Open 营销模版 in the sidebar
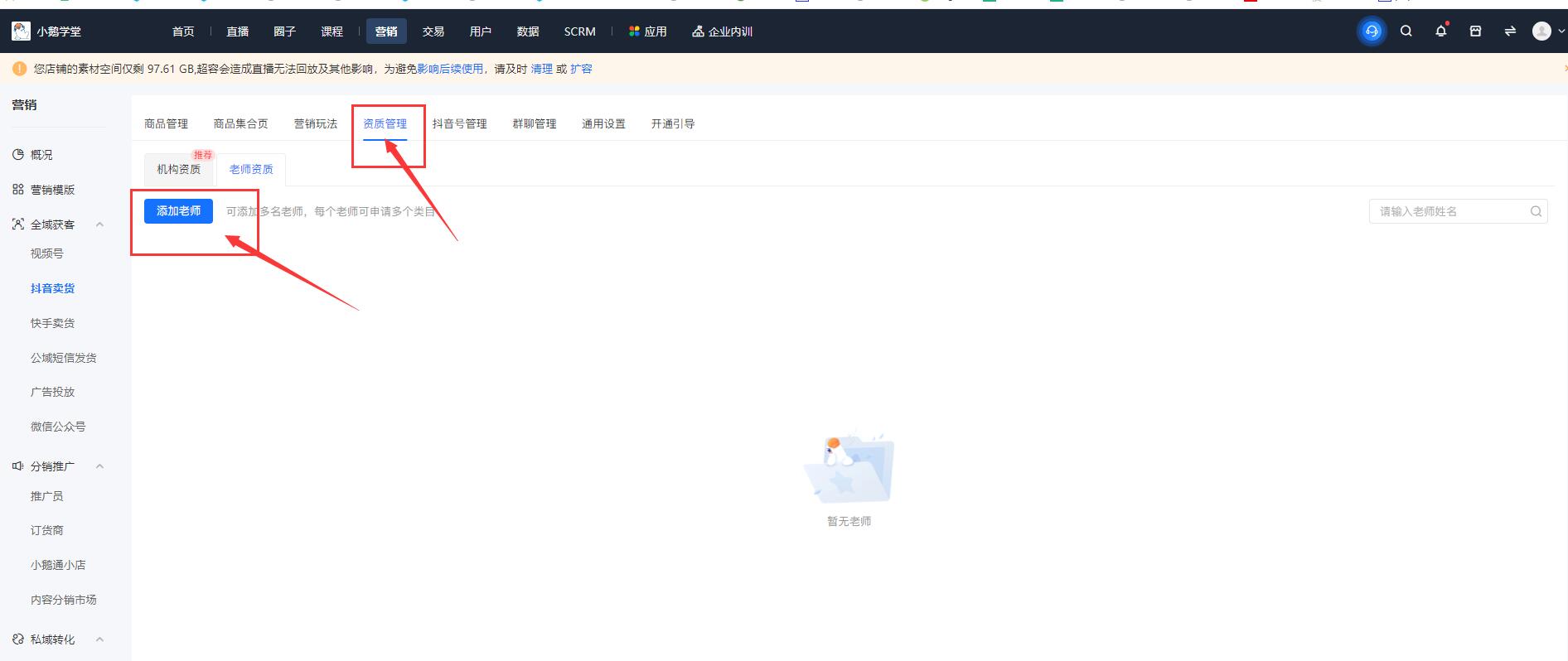 (52, 190)
